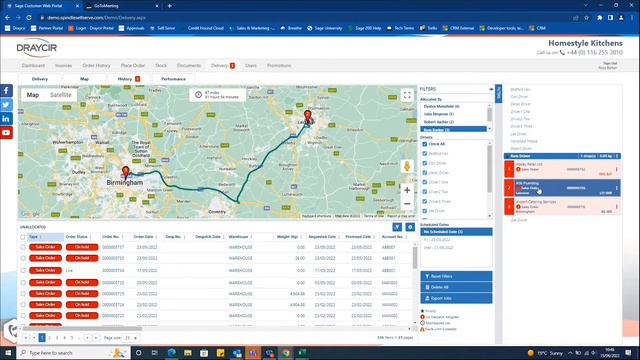Toggle third driver checkbox below Check All
This screenshot has width=640, height=360.
pos(424,173)
